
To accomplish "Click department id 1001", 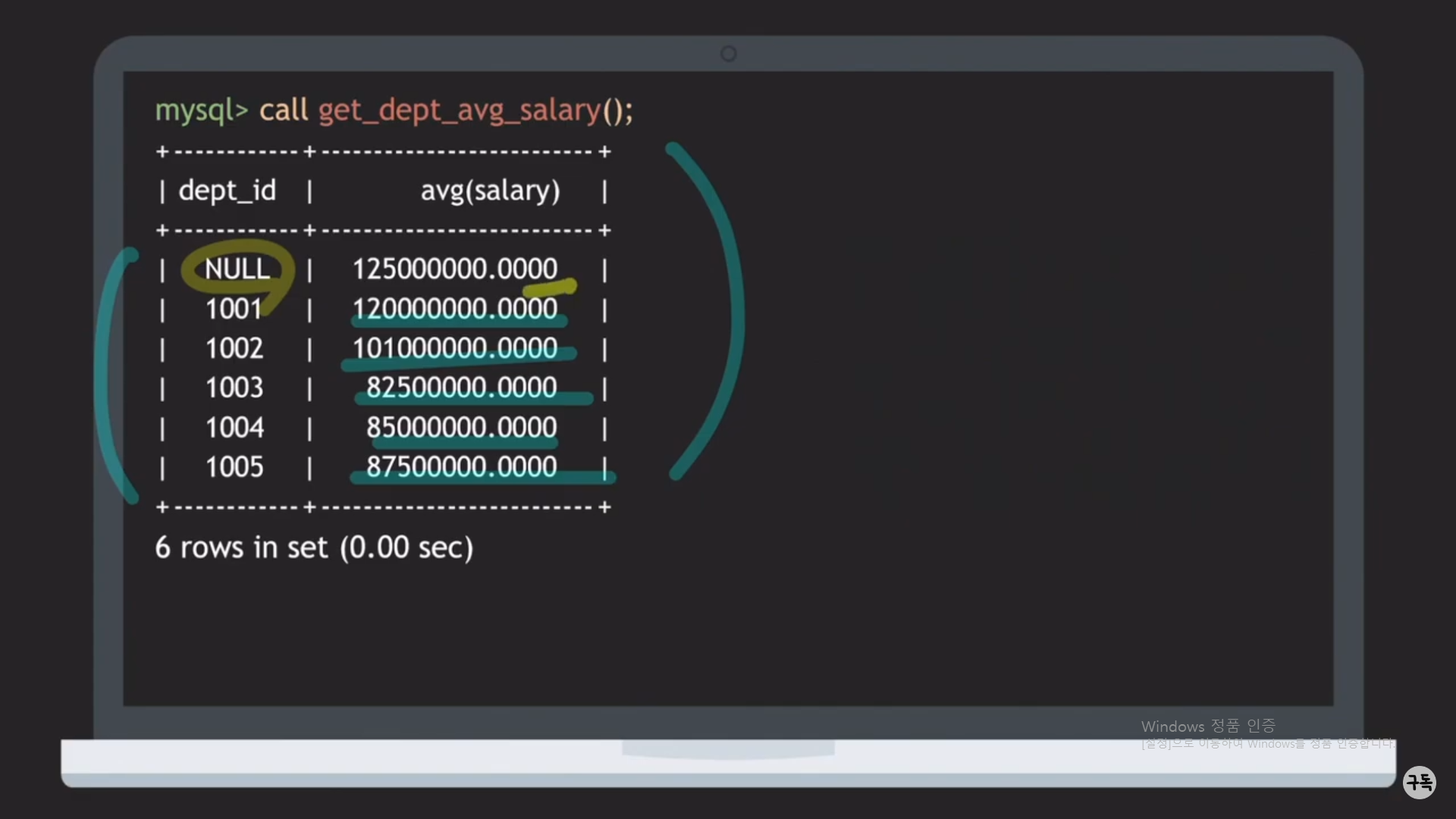I will (x=234, y=309).
